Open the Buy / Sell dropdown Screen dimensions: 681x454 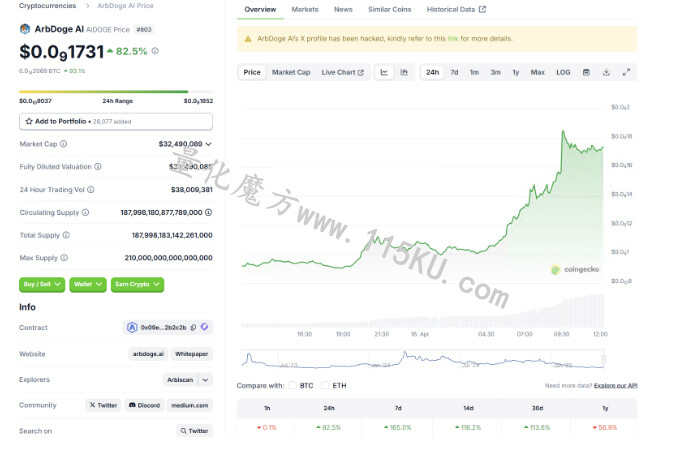pos(42,285)
